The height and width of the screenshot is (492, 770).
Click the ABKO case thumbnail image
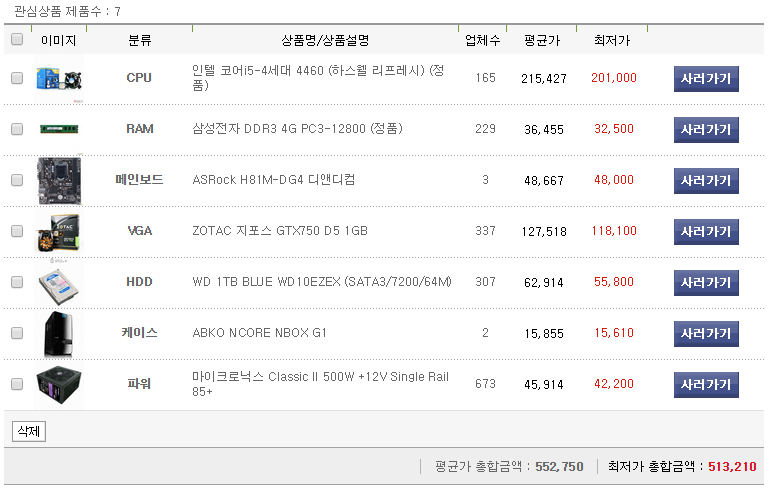(x=58, y=333)
